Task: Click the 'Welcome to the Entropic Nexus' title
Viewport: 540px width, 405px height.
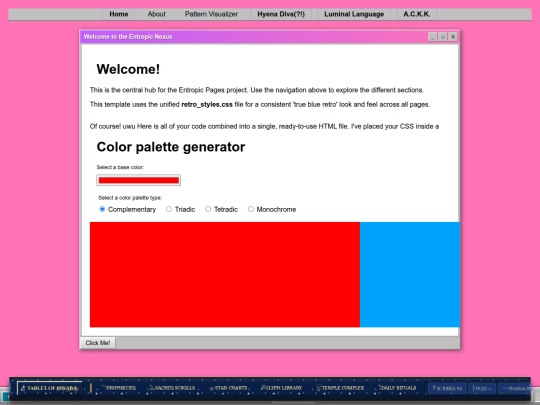Action: point(128,37)
